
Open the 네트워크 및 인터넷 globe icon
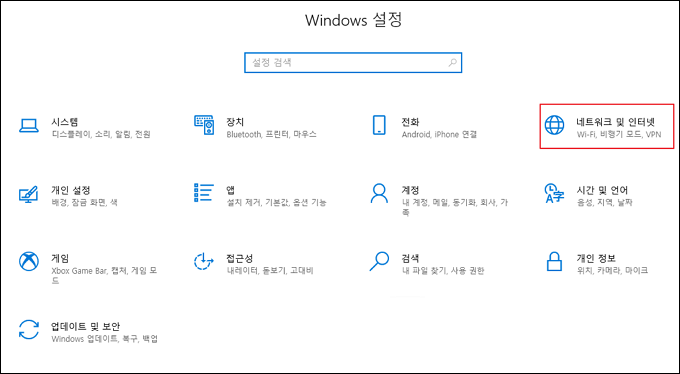pyautogui.click(x=554, y=125)
